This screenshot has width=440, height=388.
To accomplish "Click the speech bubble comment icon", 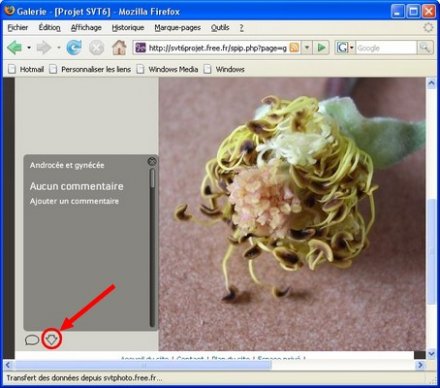I will (x=32, y=340).
